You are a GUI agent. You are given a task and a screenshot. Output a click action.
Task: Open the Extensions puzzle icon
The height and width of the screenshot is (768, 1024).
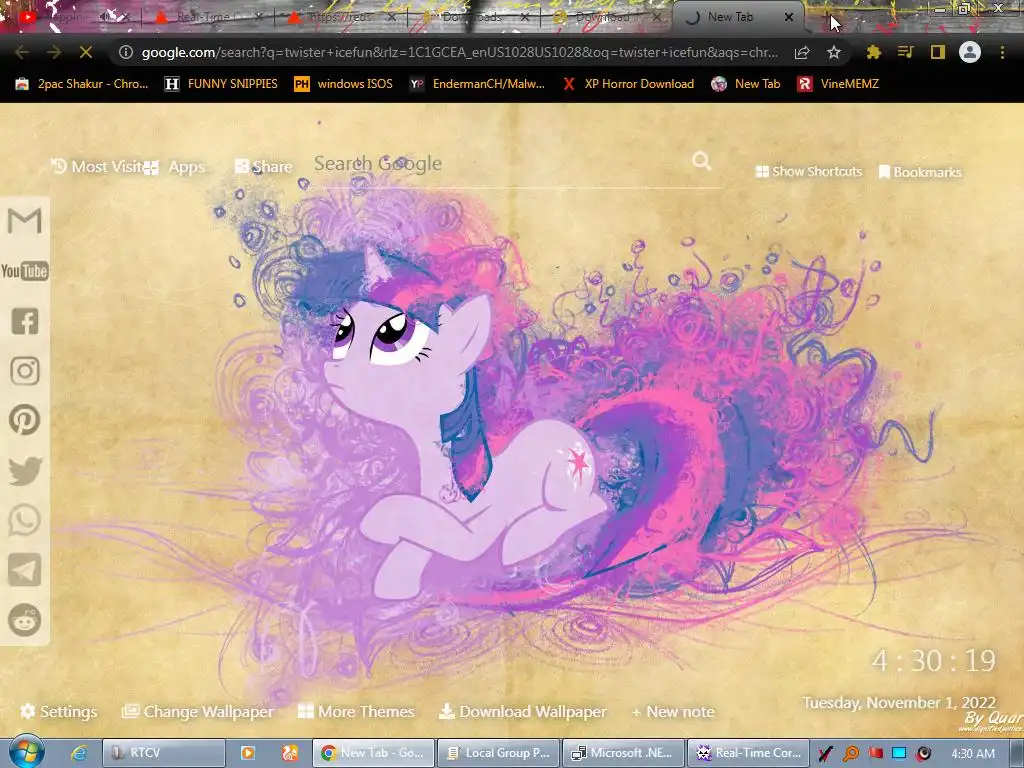(x=873, y=52)
